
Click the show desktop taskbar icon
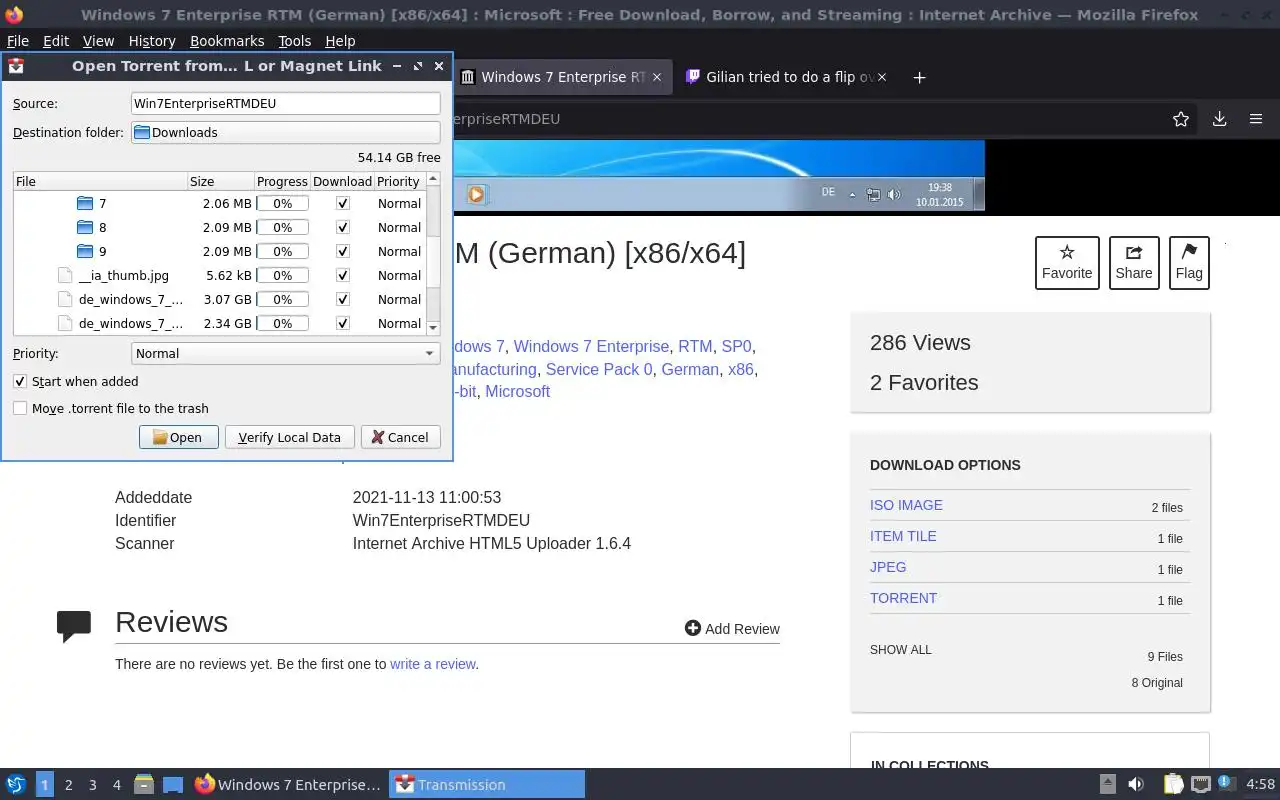point(173,785)
